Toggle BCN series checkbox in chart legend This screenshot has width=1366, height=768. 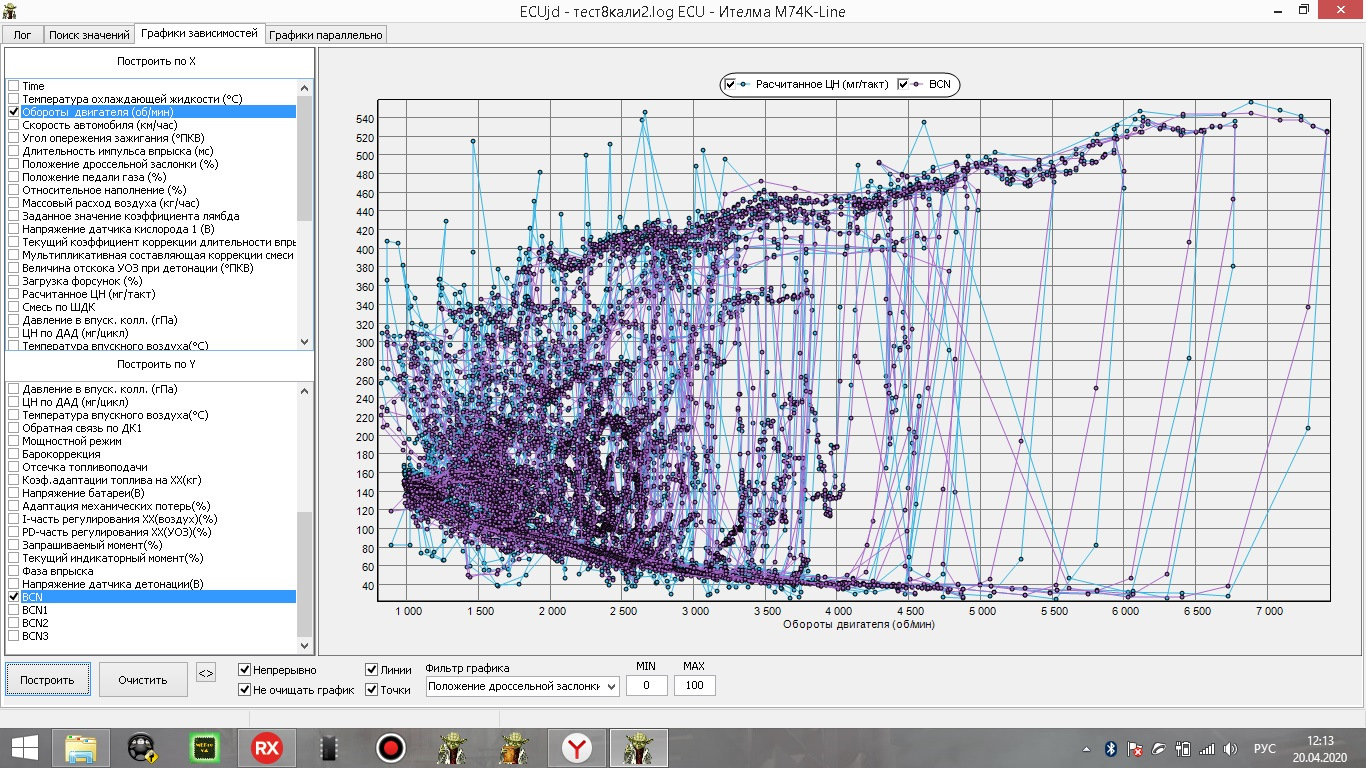[904, 85]
